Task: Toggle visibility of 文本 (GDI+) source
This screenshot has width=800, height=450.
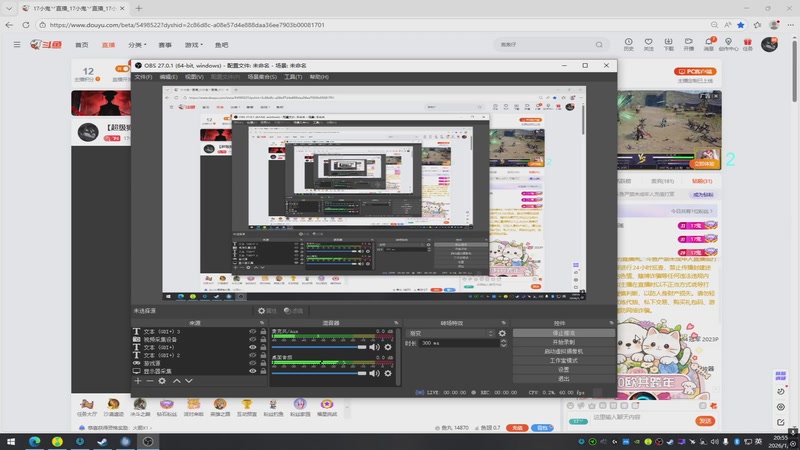Action: click(x=253, y=347)
